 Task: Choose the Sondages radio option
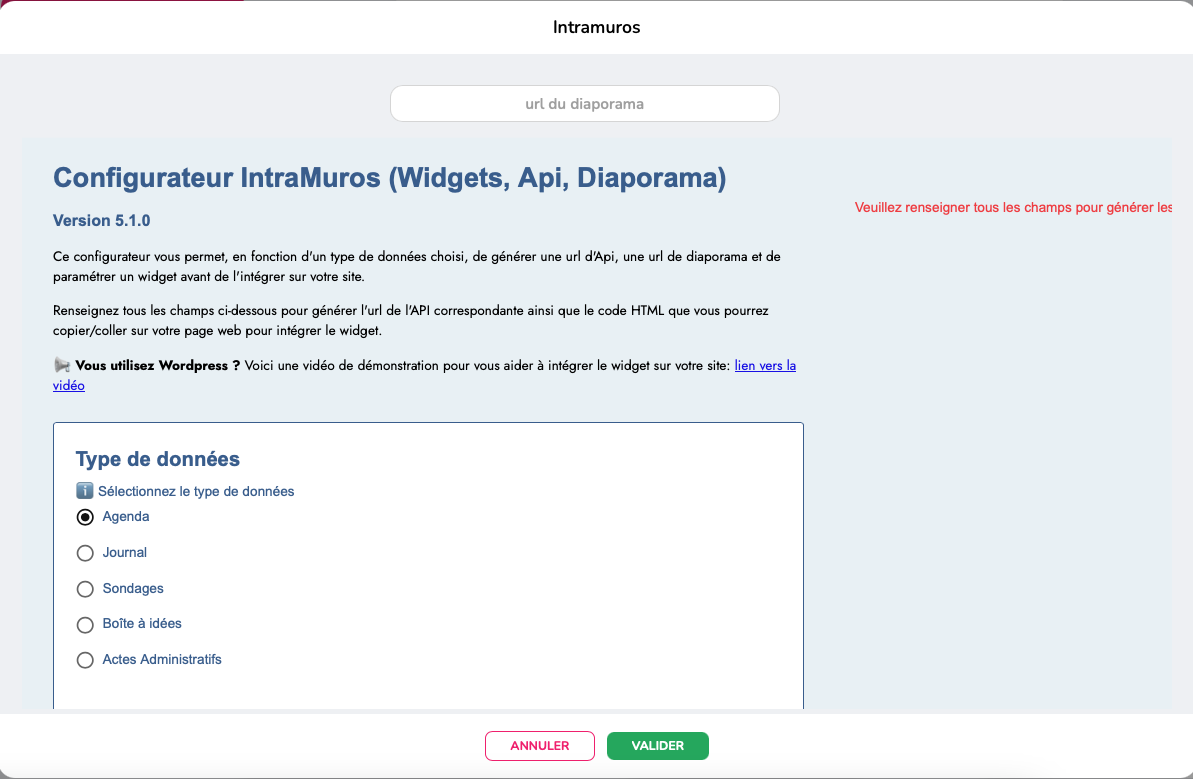pyautogui.click(x=85, y=589)
